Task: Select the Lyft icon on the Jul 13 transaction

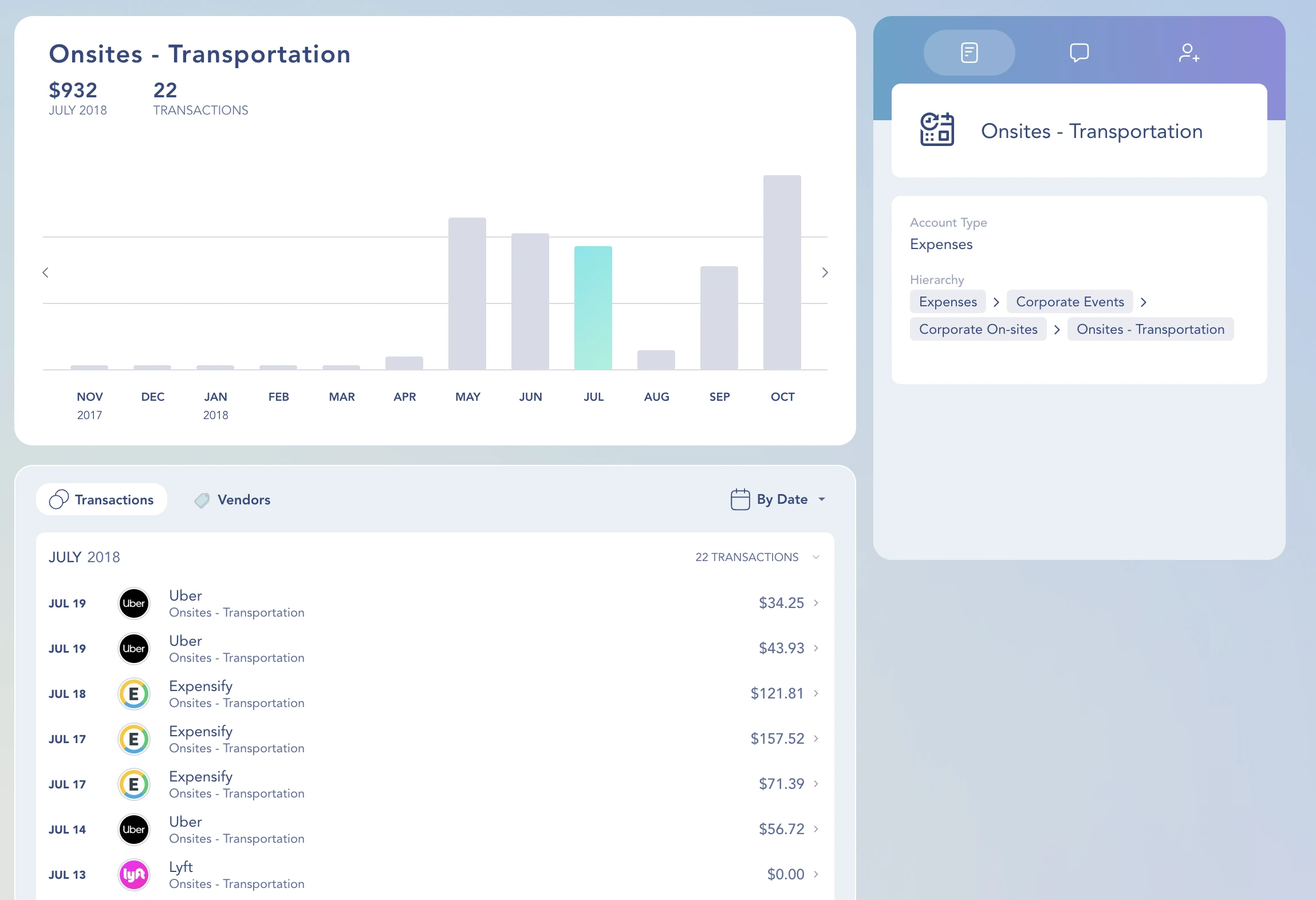Action: click(x=133, y=874)
